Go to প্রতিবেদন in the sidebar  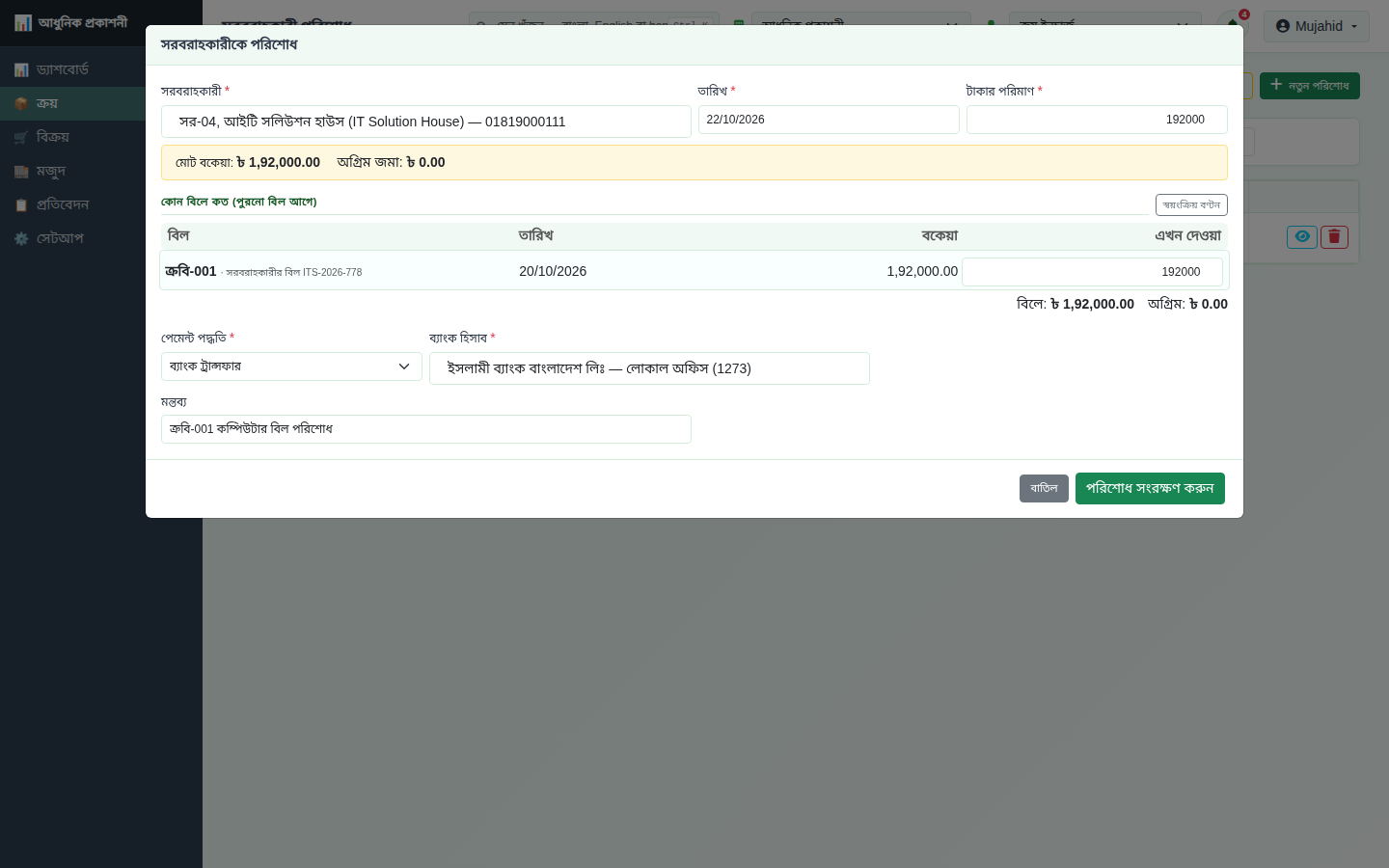101,204
